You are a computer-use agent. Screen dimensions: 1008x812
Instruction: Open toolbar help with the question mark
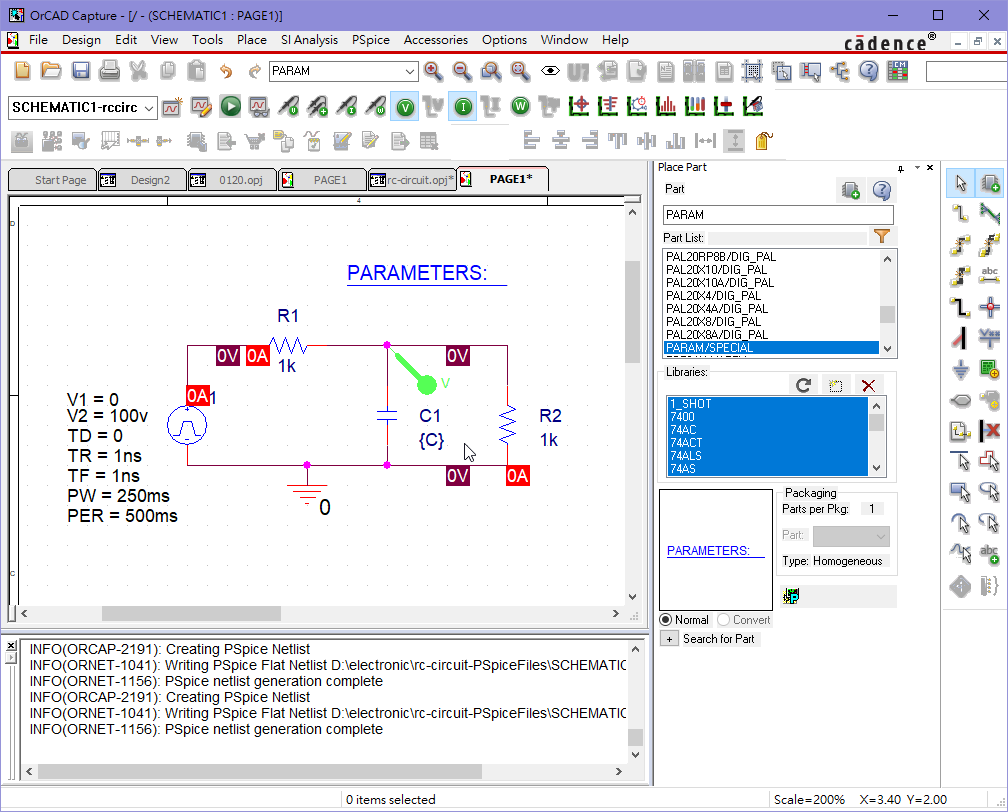868,71
